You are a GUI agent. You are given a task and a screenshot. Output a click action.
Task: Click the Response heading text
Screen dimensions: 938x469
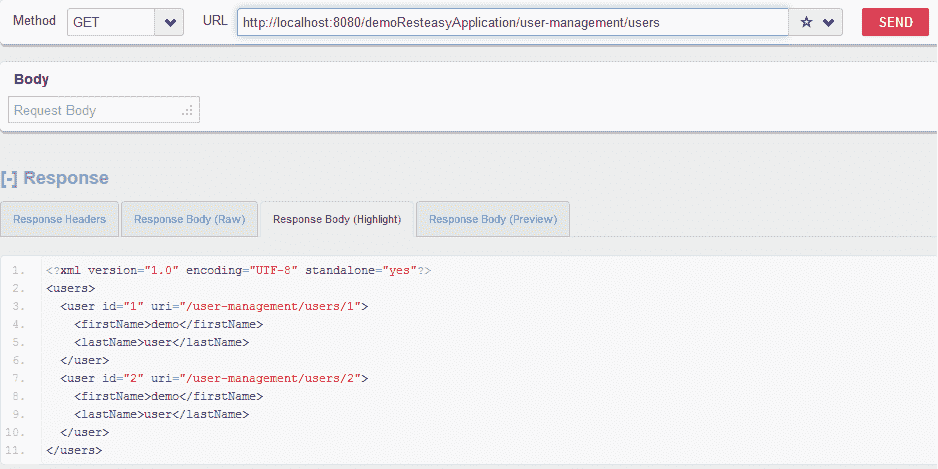click(66, 178)
